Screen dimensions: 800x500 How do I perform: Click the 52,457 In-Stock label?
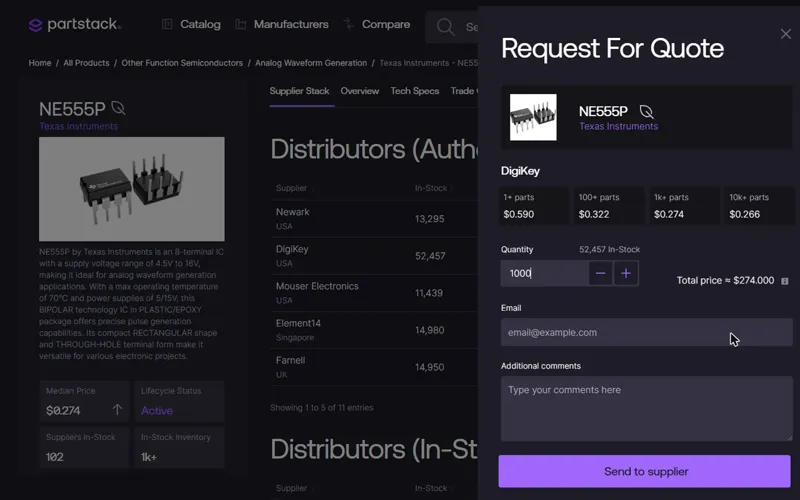(609, 249)
